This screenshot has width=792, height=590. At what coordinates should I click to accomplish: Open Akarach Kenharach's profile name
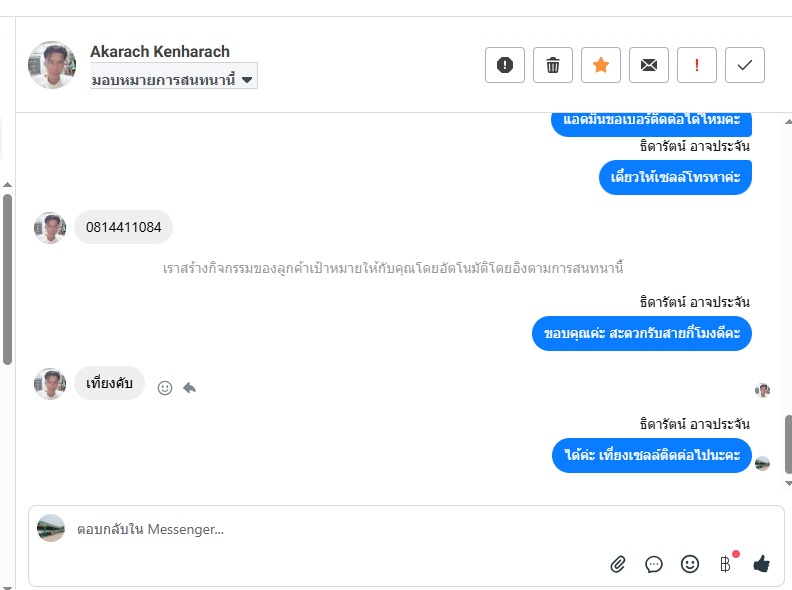click(x=160, y=51)
